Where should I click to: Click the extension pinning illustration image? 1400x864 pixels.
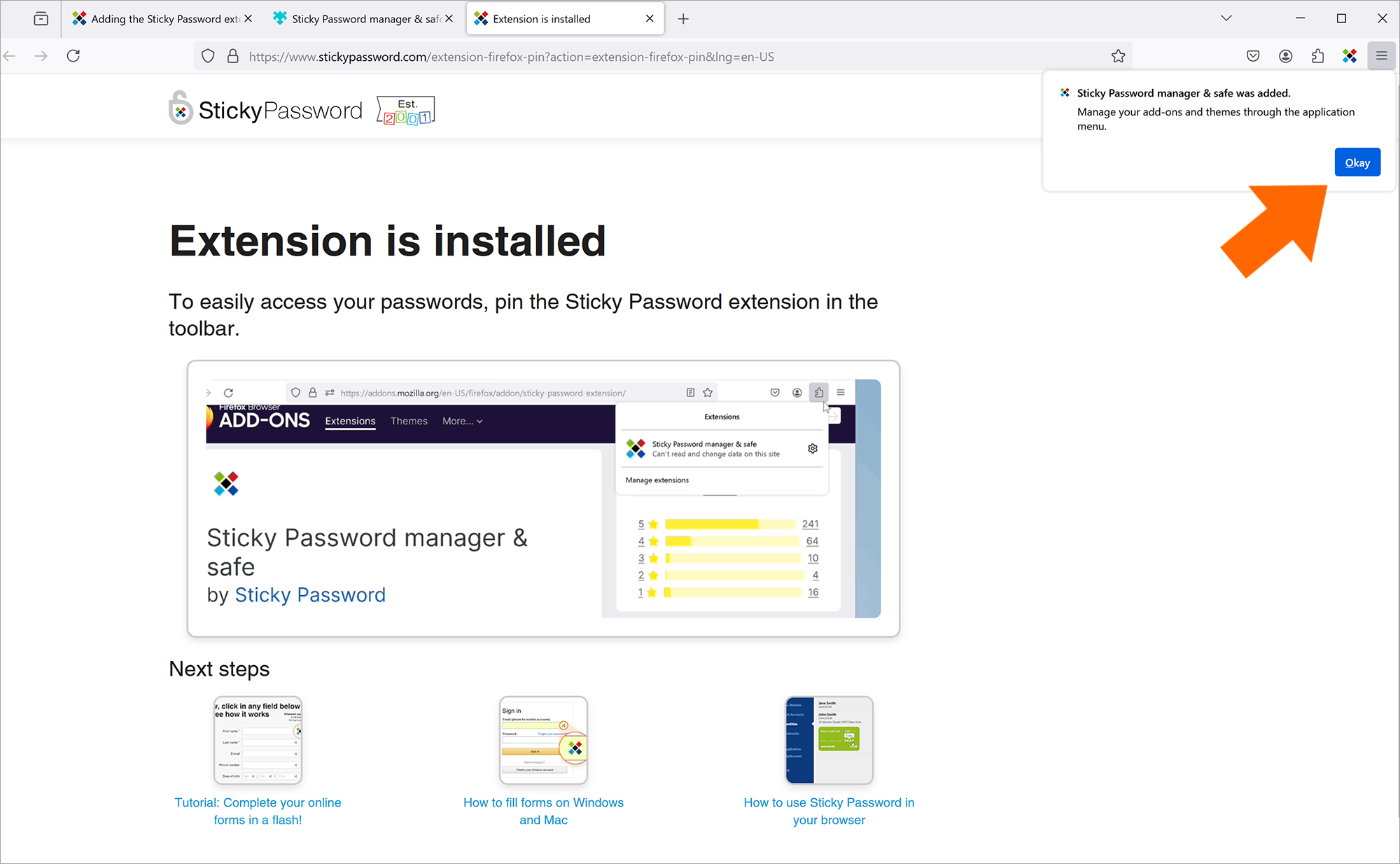click(543, 499)
